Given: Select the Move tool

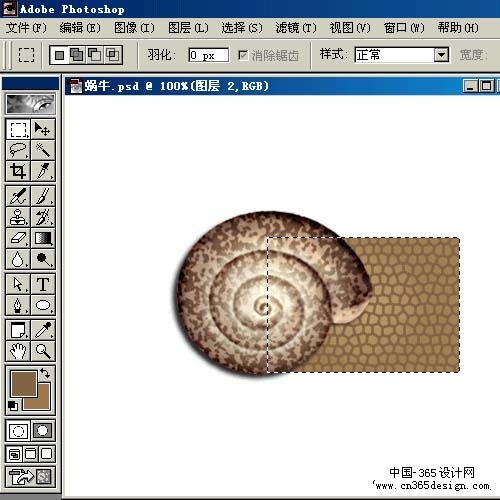Looking at the screenshot, I should pos(43,129).
